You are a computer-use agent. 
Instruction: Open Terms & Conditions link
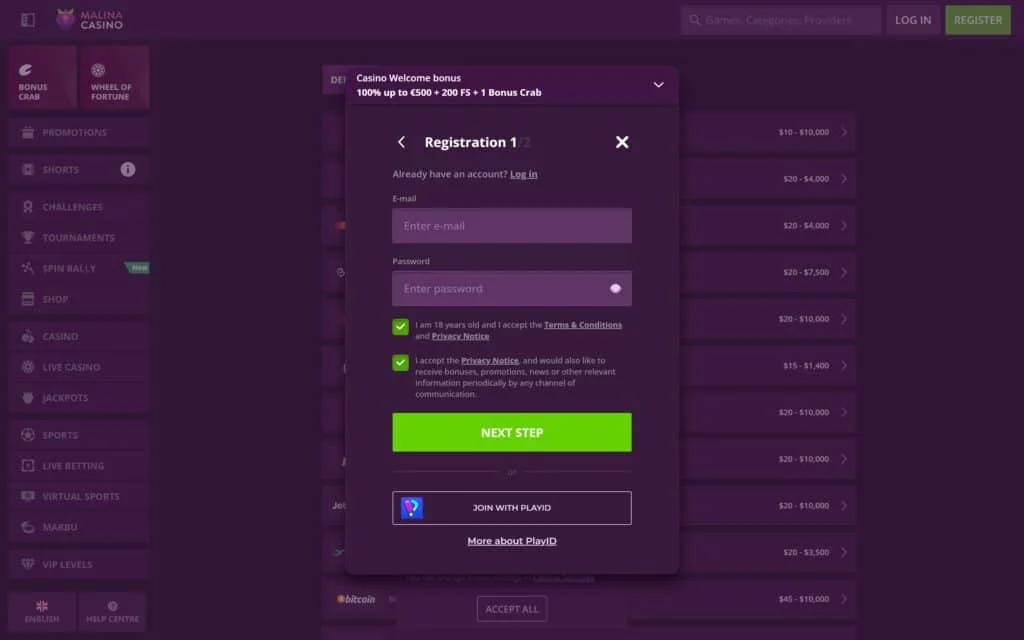pos(583,325)
